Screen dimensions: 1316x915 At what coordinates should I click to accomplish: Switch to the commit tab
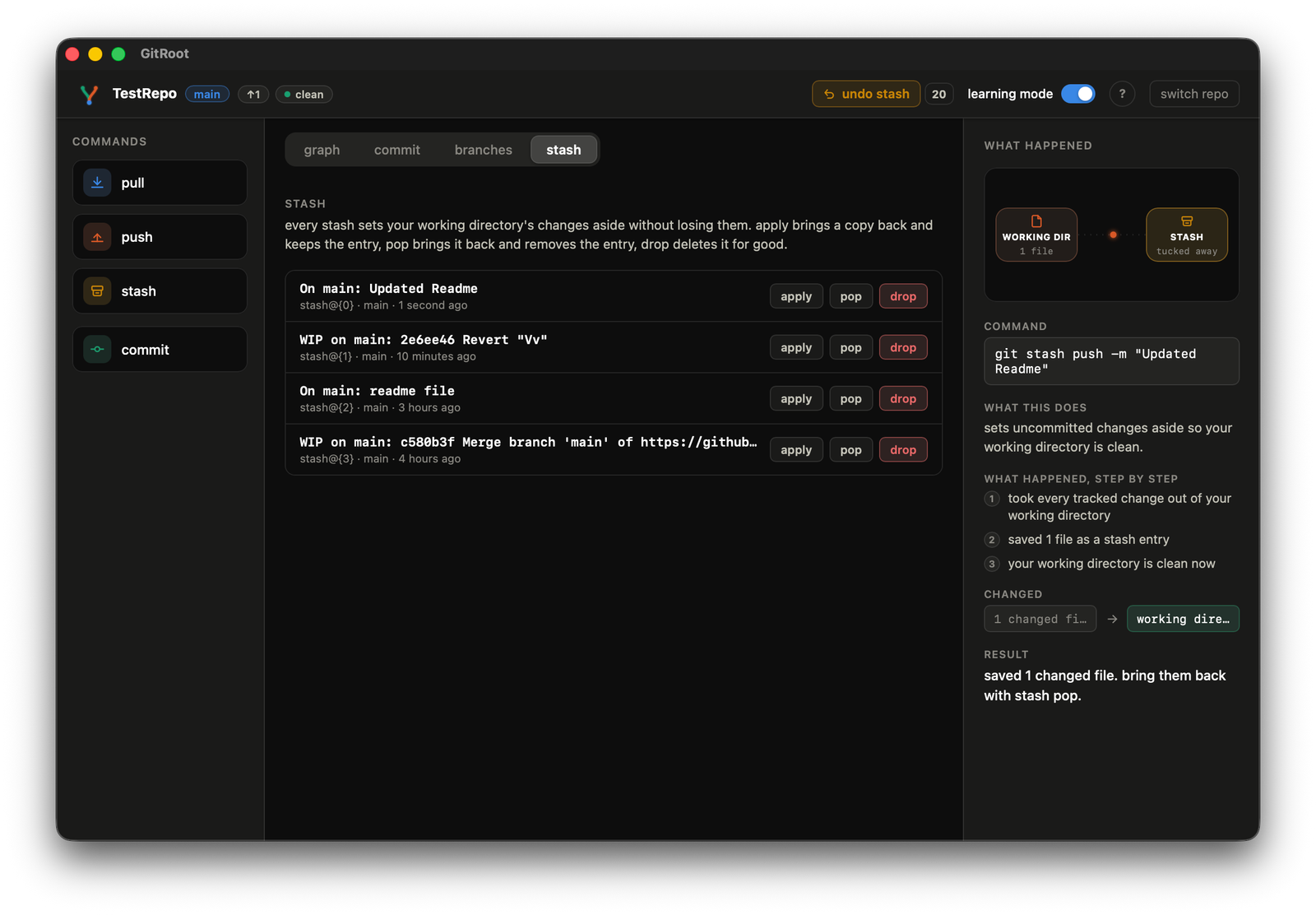[x=397, y=150]
